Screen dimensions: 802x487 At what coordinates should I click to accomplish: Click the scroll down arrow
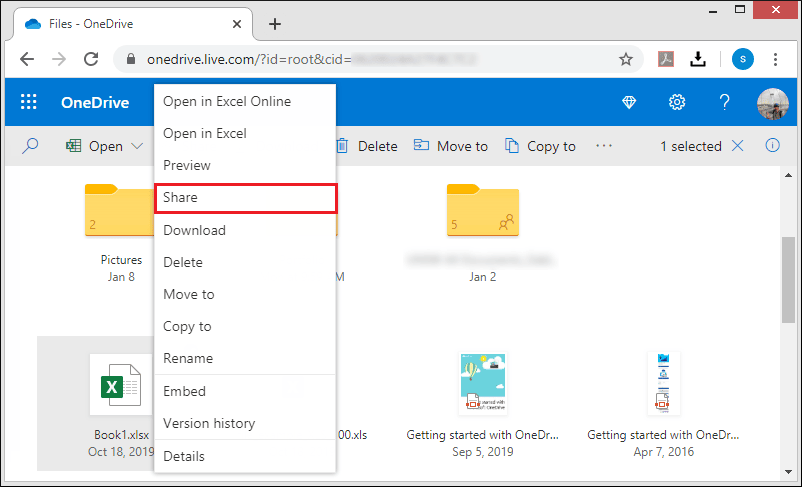[788, 472]
